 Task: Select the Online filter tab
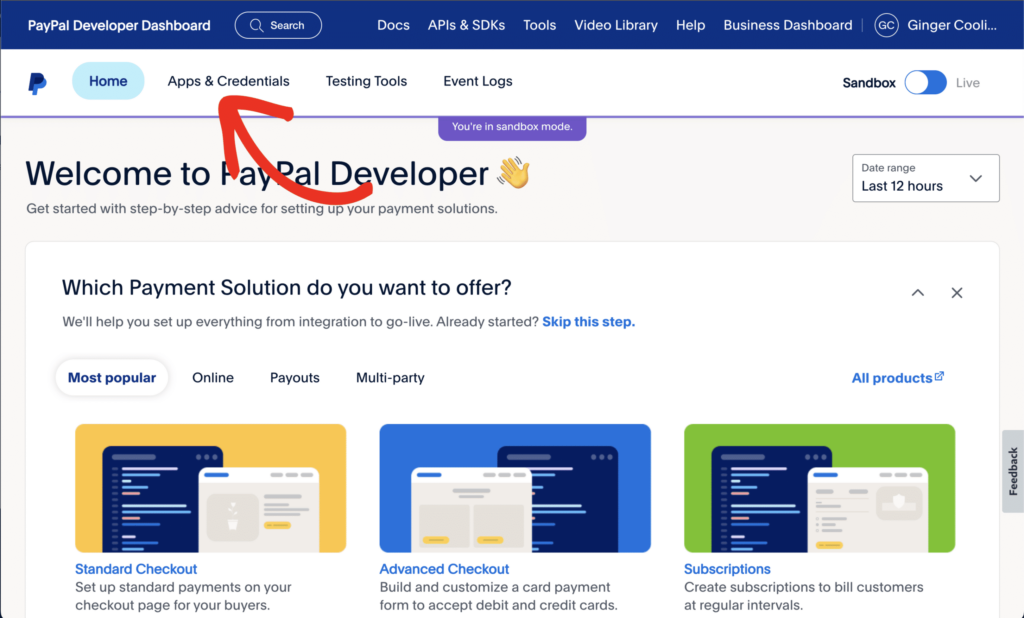click(213, 378)
